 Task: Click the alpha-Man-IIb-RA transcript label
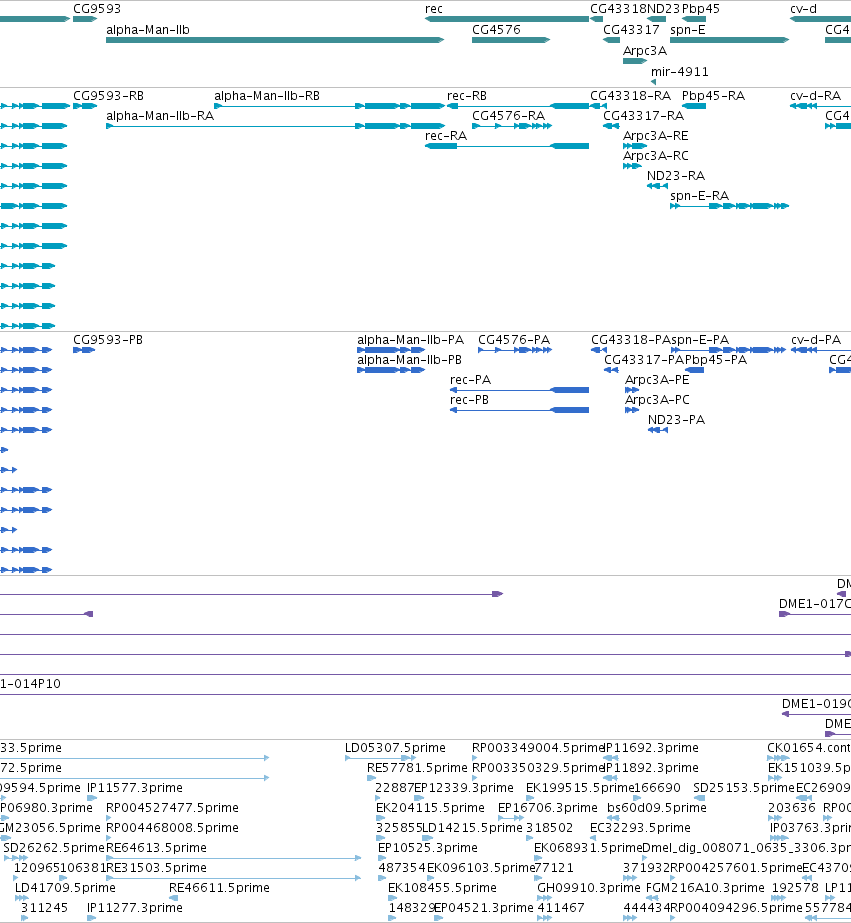tap(159, 116)
